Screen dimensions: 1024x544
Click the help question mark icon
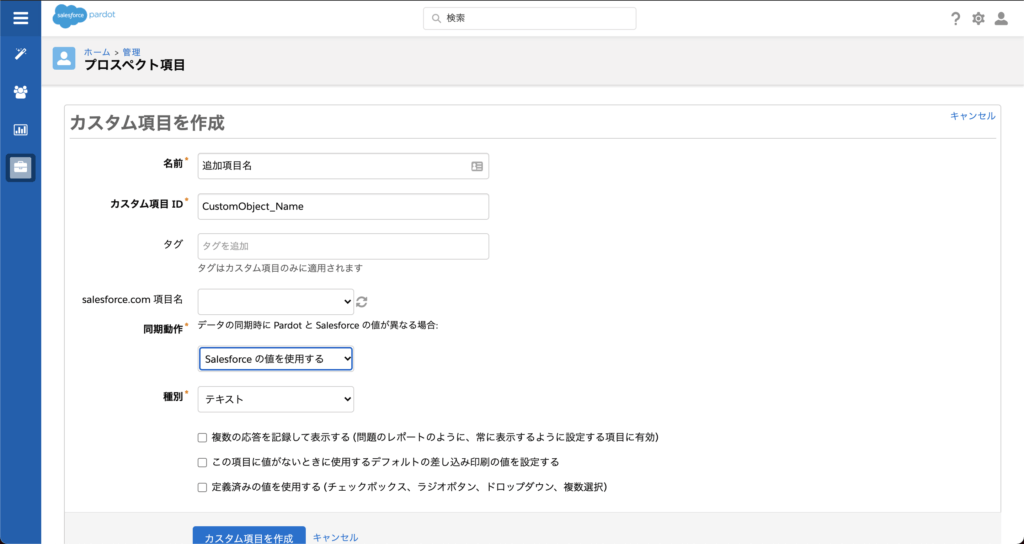point(955,19)
